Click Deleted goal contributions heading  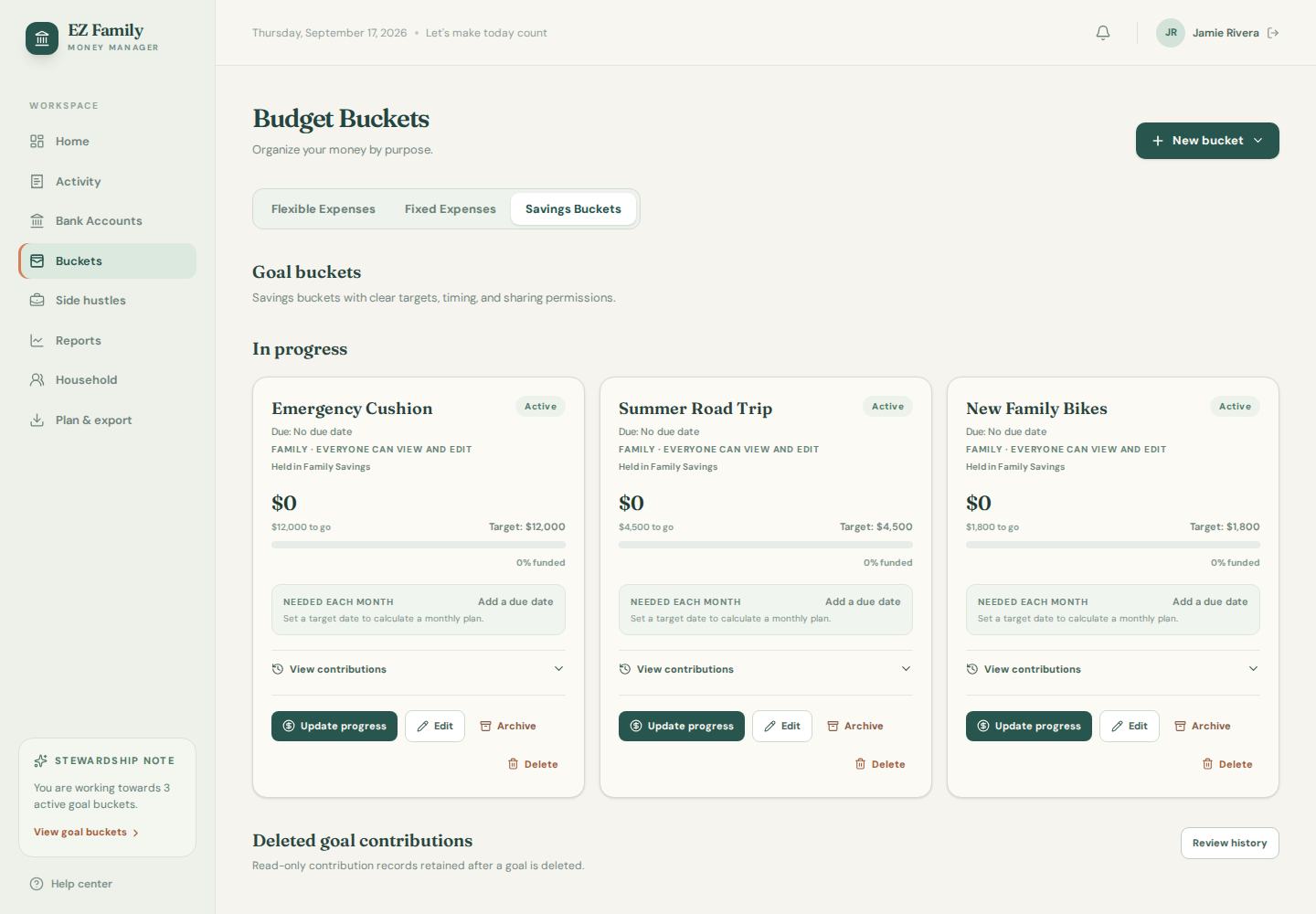(x=363, y=840)
